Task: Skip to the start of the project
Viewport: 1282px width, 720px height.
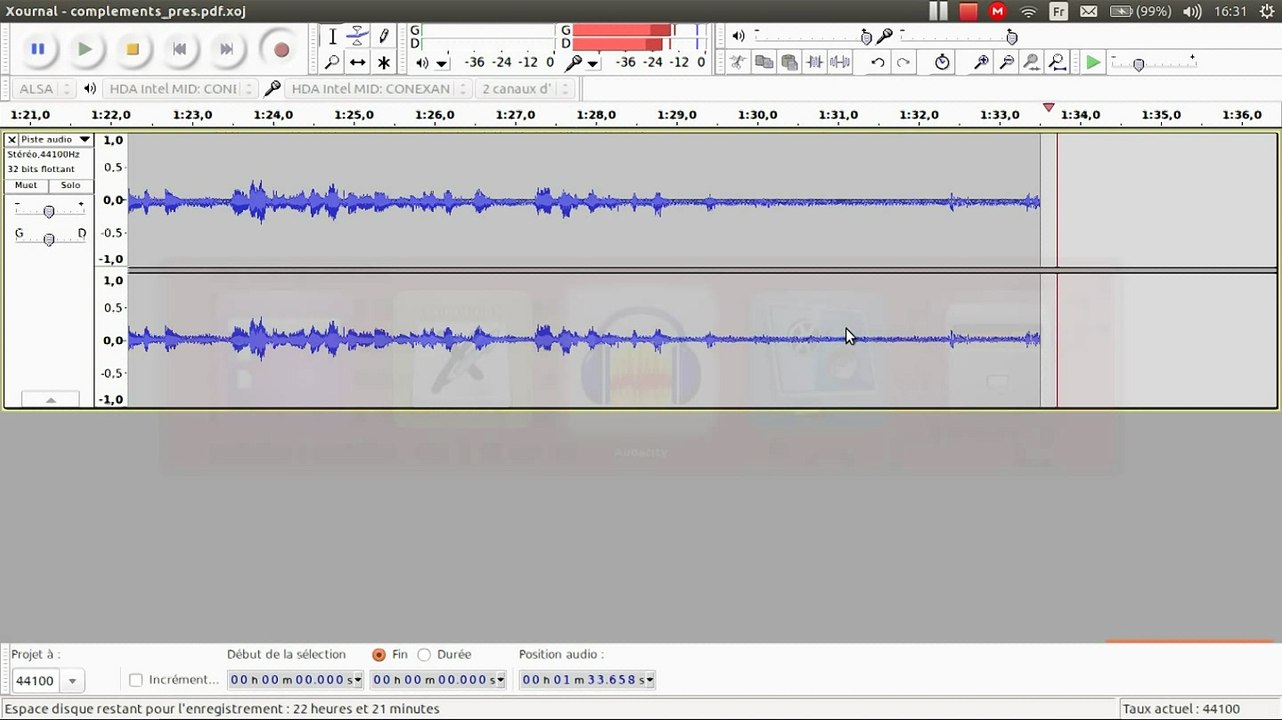Action: 179,49
